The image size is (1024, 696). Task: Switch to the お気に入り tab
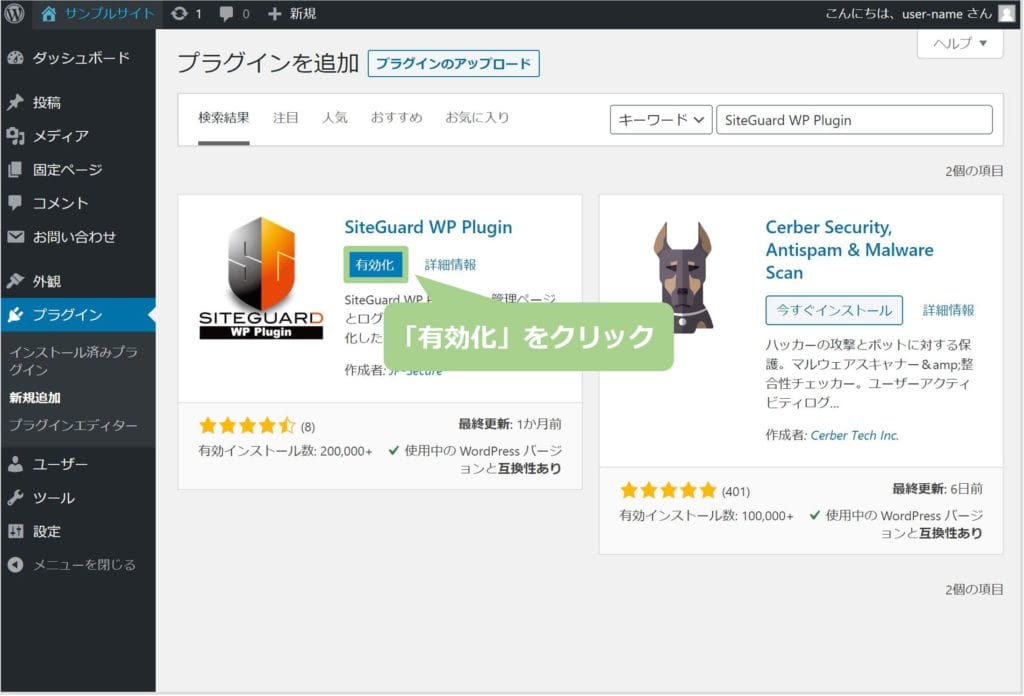477,118
